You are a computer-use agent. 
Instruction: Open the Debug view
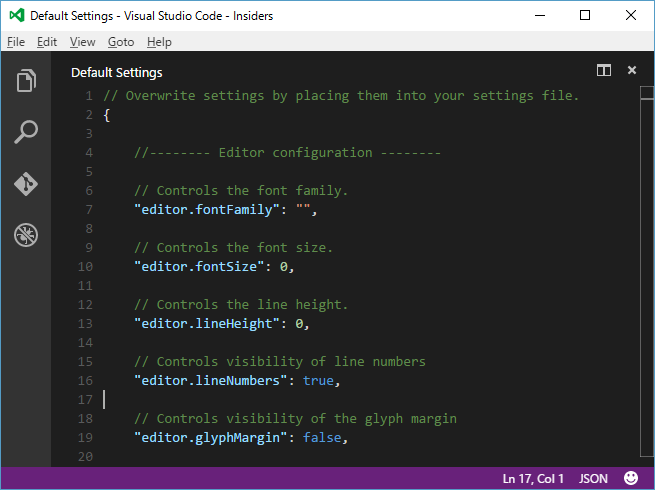(26, 235)
